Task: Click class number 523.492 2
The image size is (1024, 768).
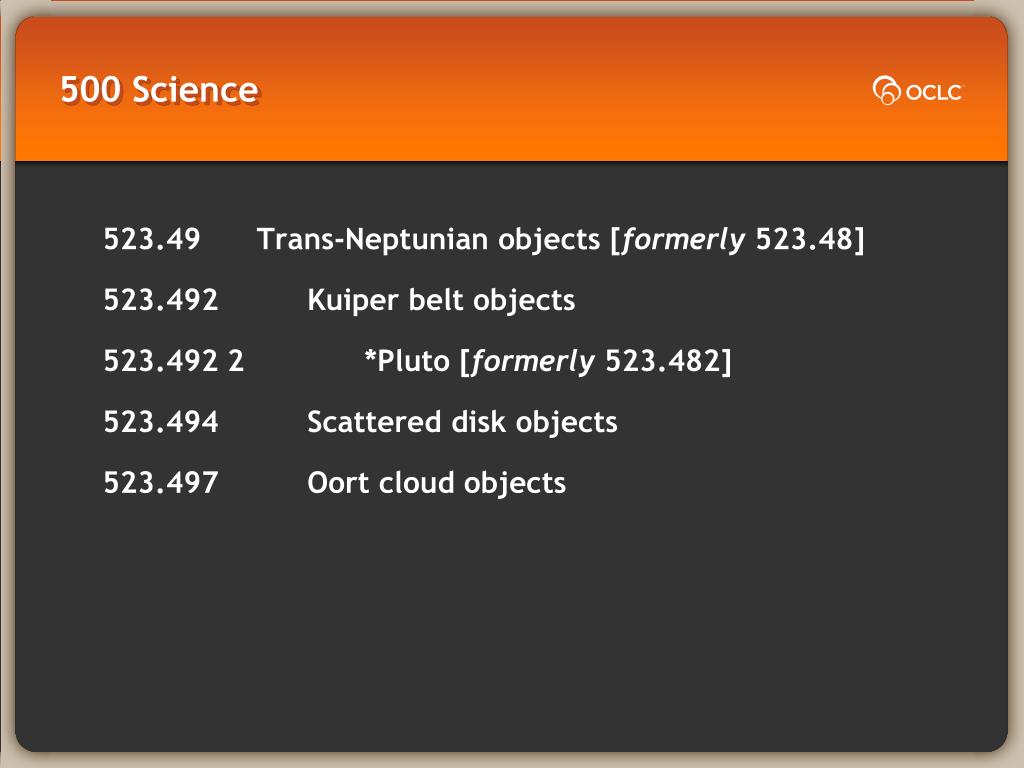Action: 174,360
